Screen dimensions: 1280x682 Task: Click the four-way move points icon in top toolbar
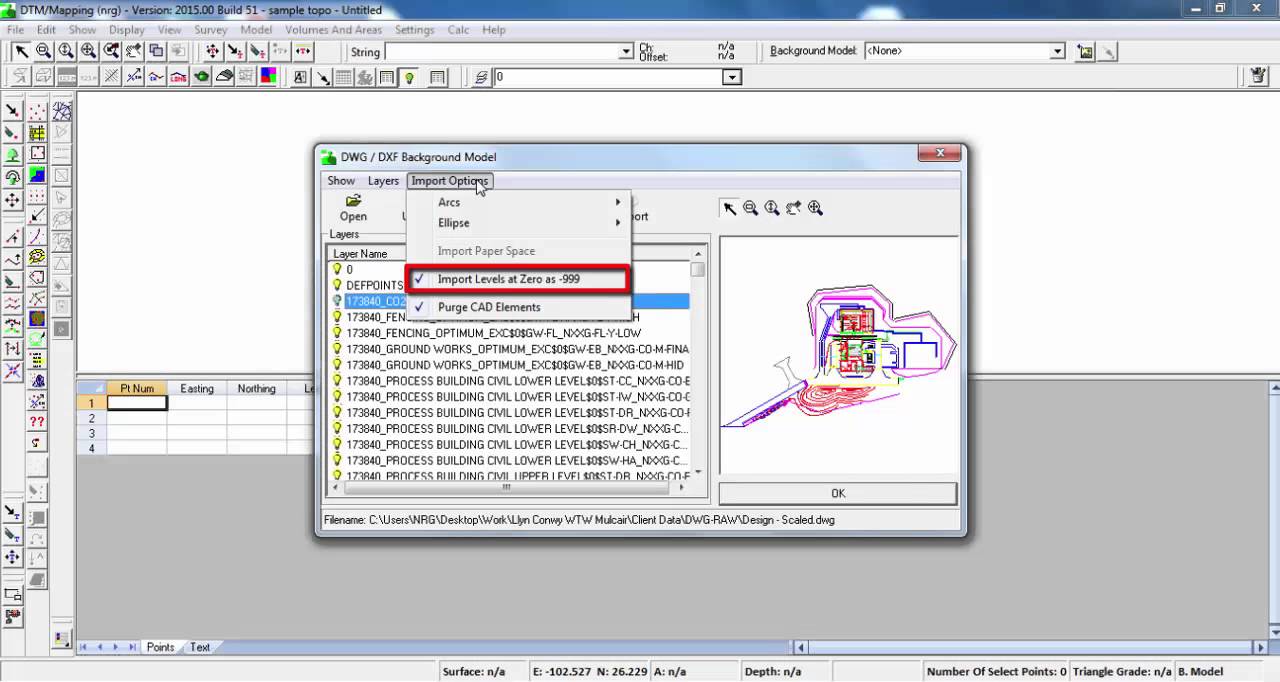point(212,51)
